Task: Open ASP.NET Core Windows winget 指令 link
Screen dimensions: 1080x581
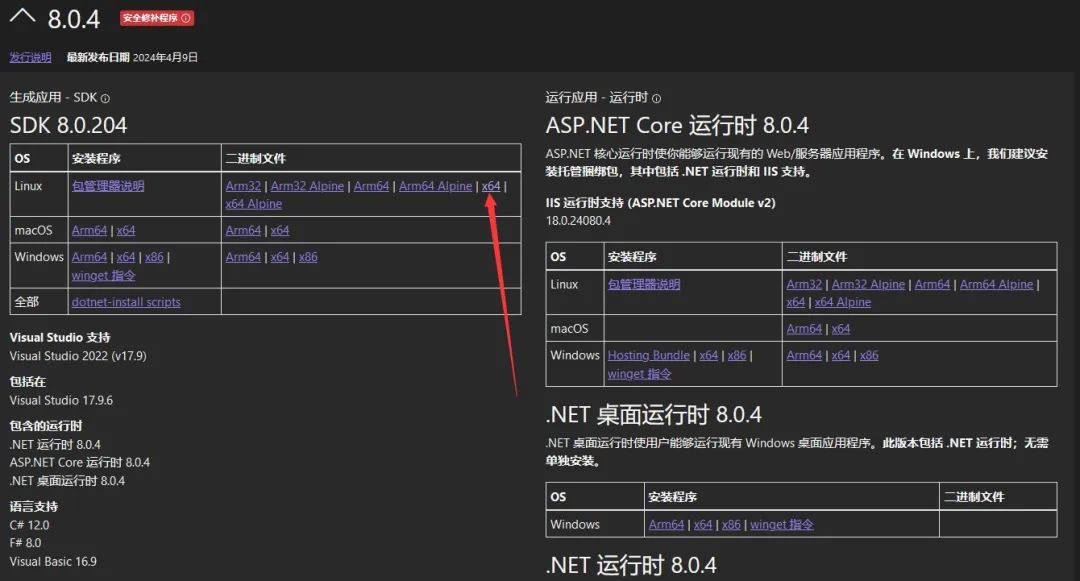Action: (639, 374)
